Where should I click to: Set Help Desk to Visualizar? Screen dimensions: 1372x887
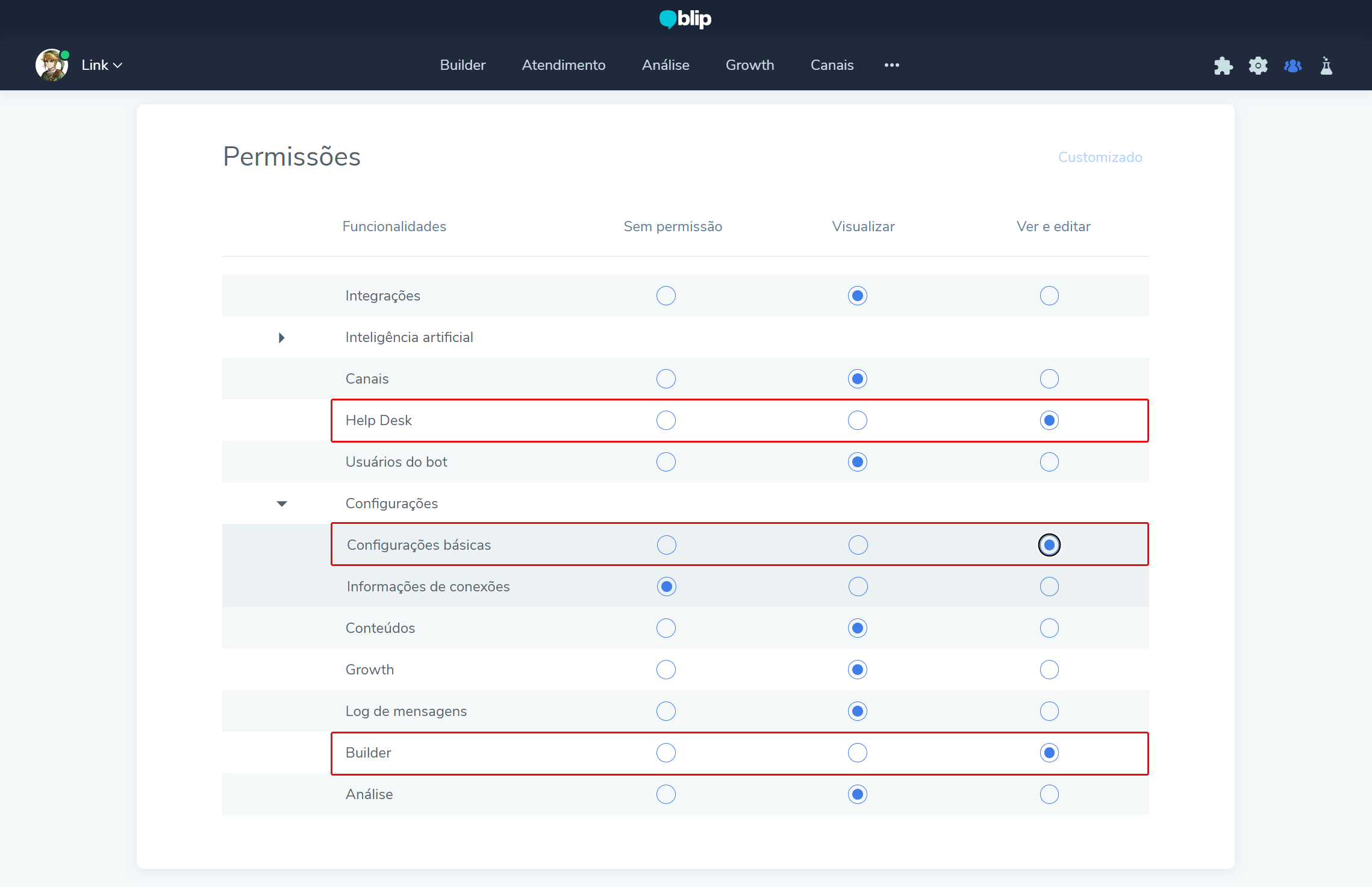tap(857, 420)
